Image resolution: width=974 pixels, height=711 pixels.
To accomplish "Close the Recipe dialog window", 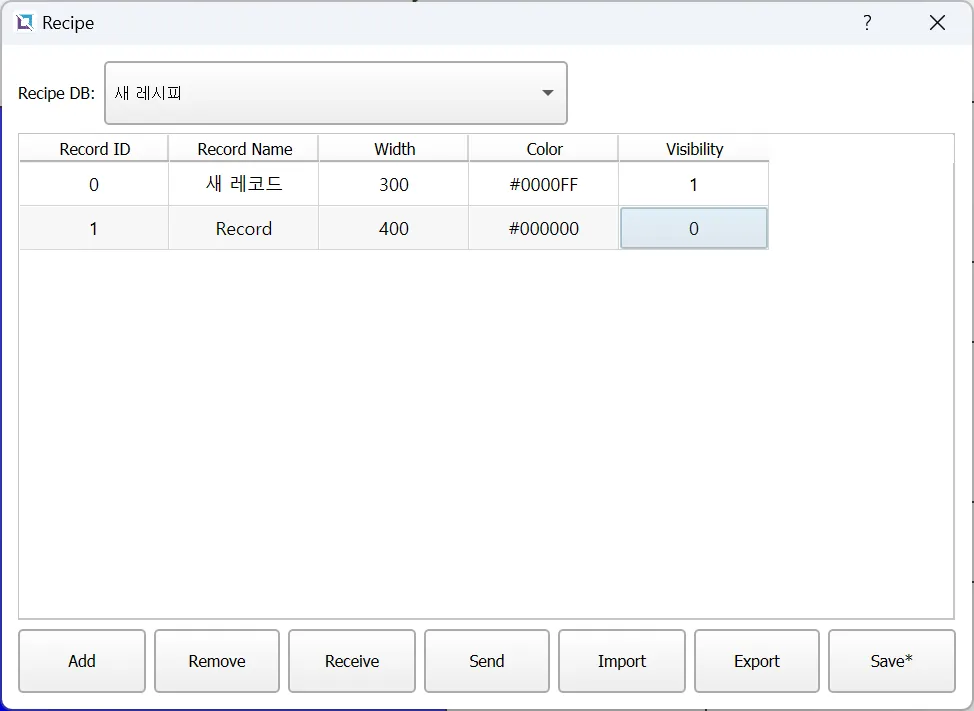I will [937, 23].
